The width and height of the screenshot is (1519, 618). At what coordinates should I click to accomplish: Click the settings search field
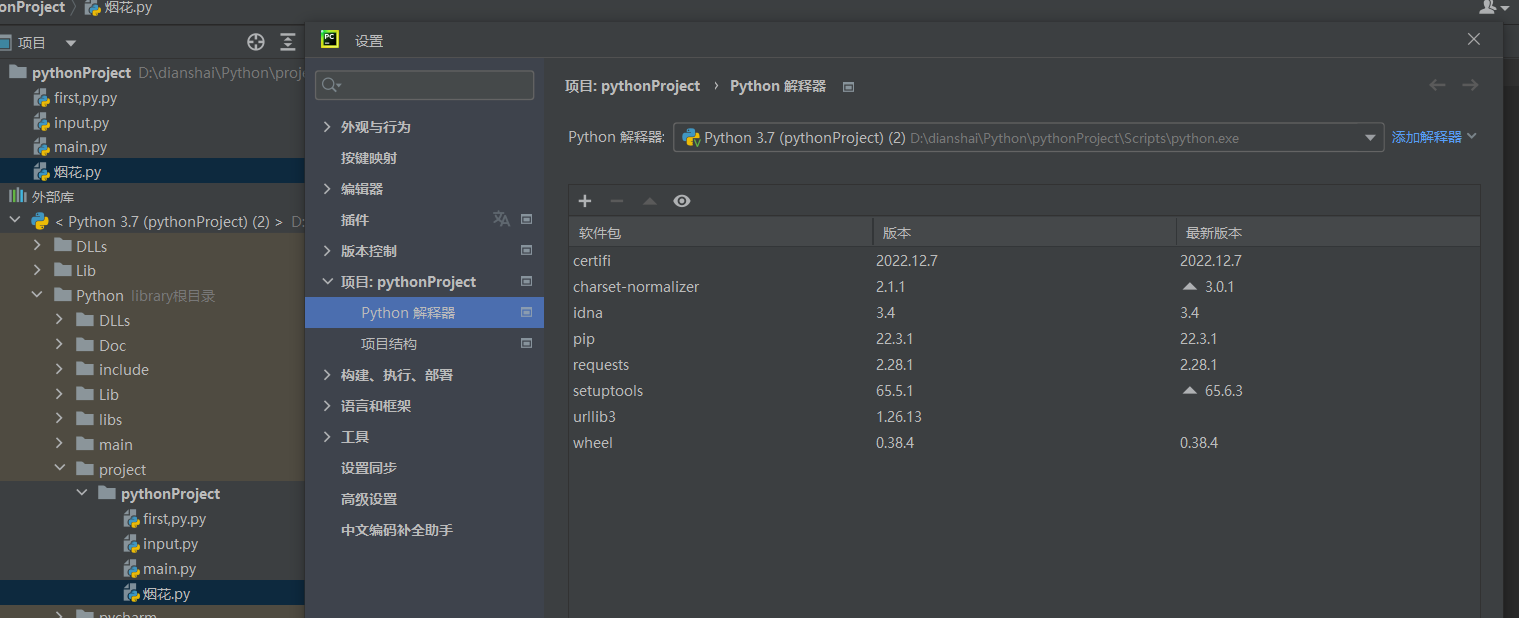pos(424,85)
